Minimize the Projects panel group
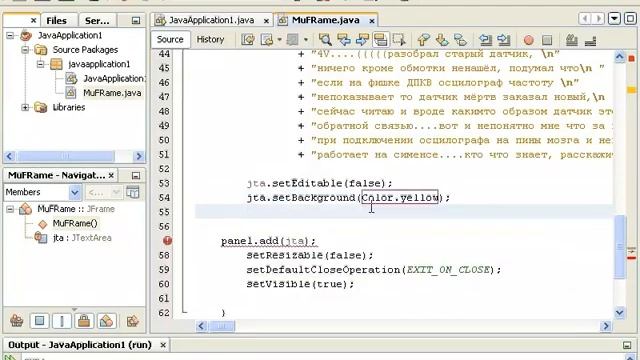This screenshot has width=640, height=360. click(x=136, y=20)
